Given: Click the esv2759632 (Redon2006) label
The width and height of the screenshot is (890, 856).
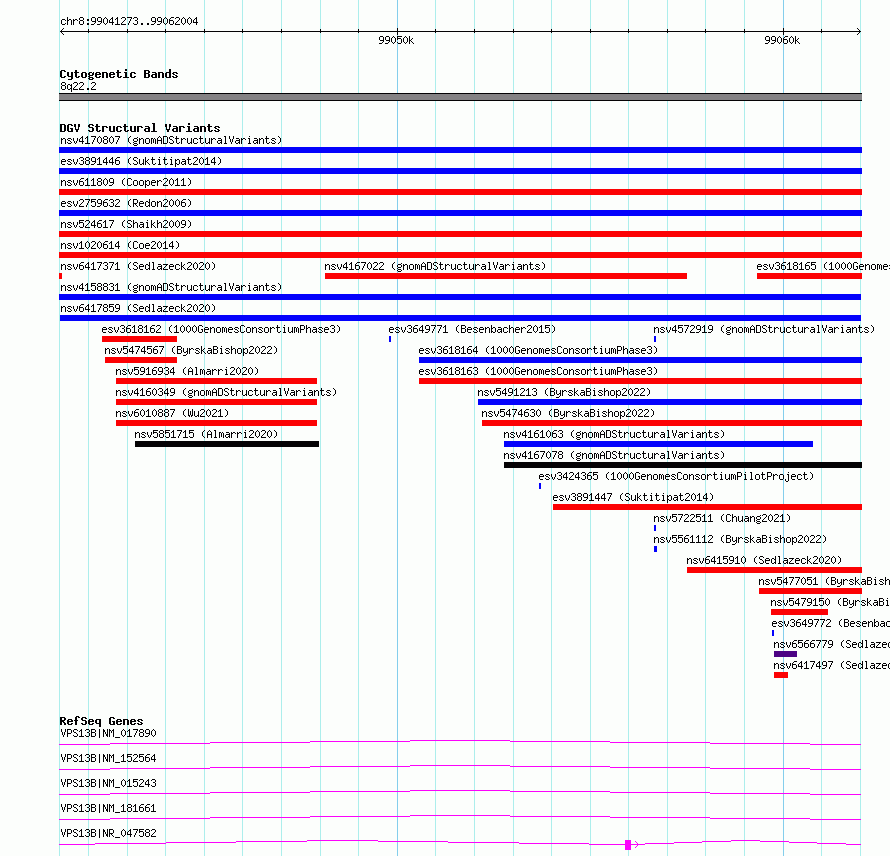Looking at the screenshot, I should pos(126,203).
